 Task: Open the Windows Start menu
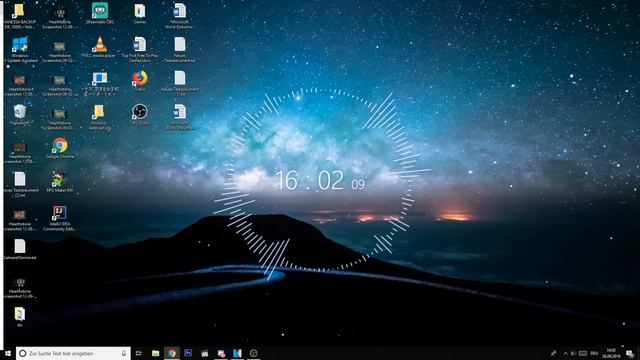pyautogui.click(x=8, y=353)
